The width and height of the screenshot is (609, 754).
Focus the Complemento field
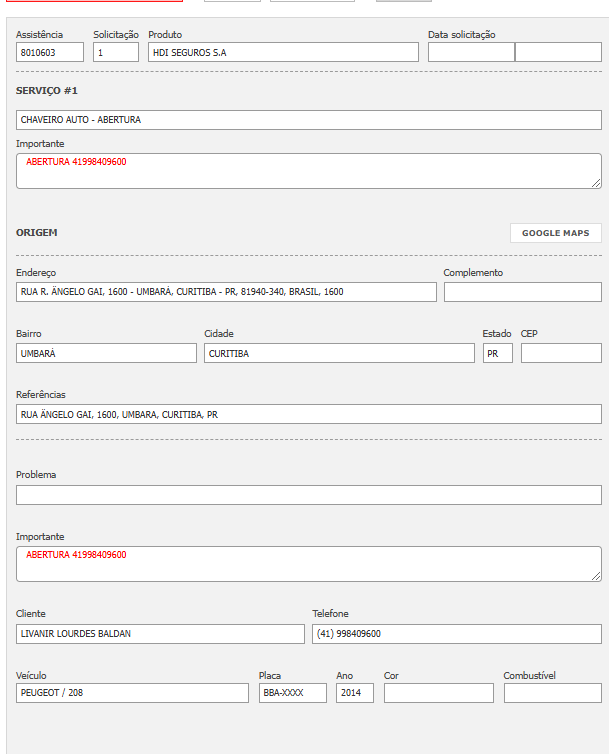point(522,292)
